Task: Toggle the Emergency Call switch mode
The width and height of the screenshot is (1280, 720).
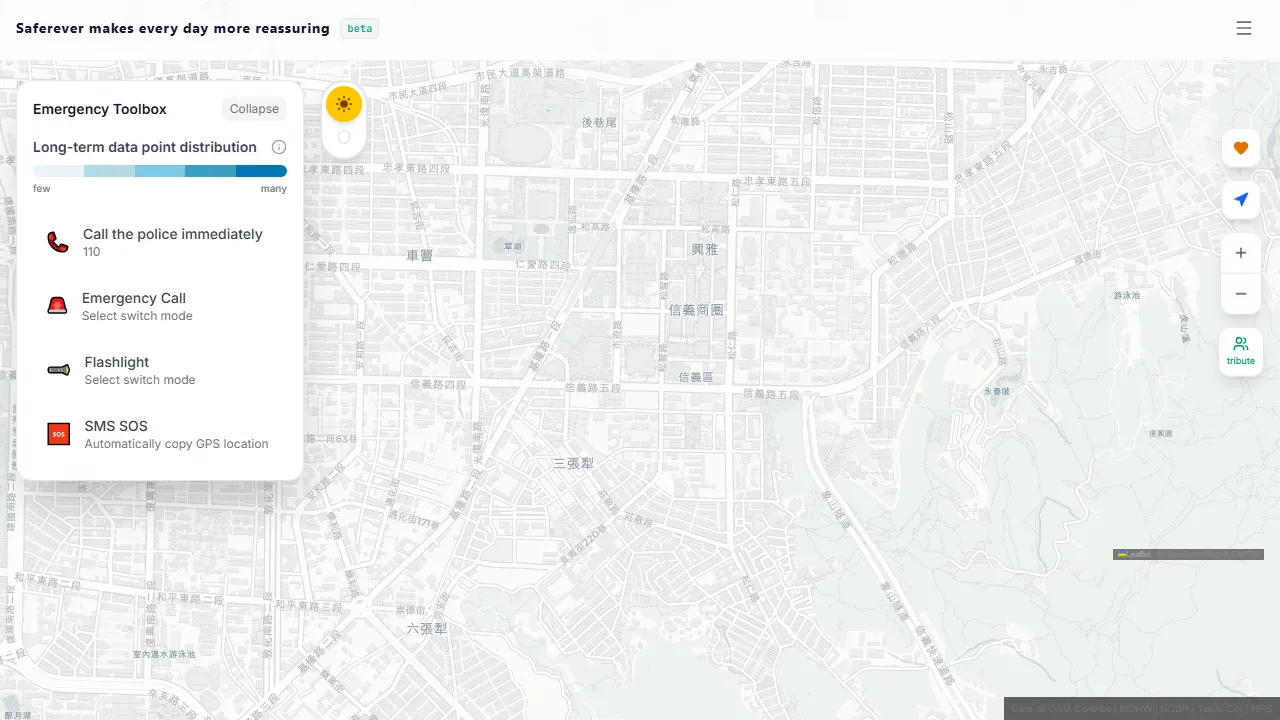Action: coord(137,315)
